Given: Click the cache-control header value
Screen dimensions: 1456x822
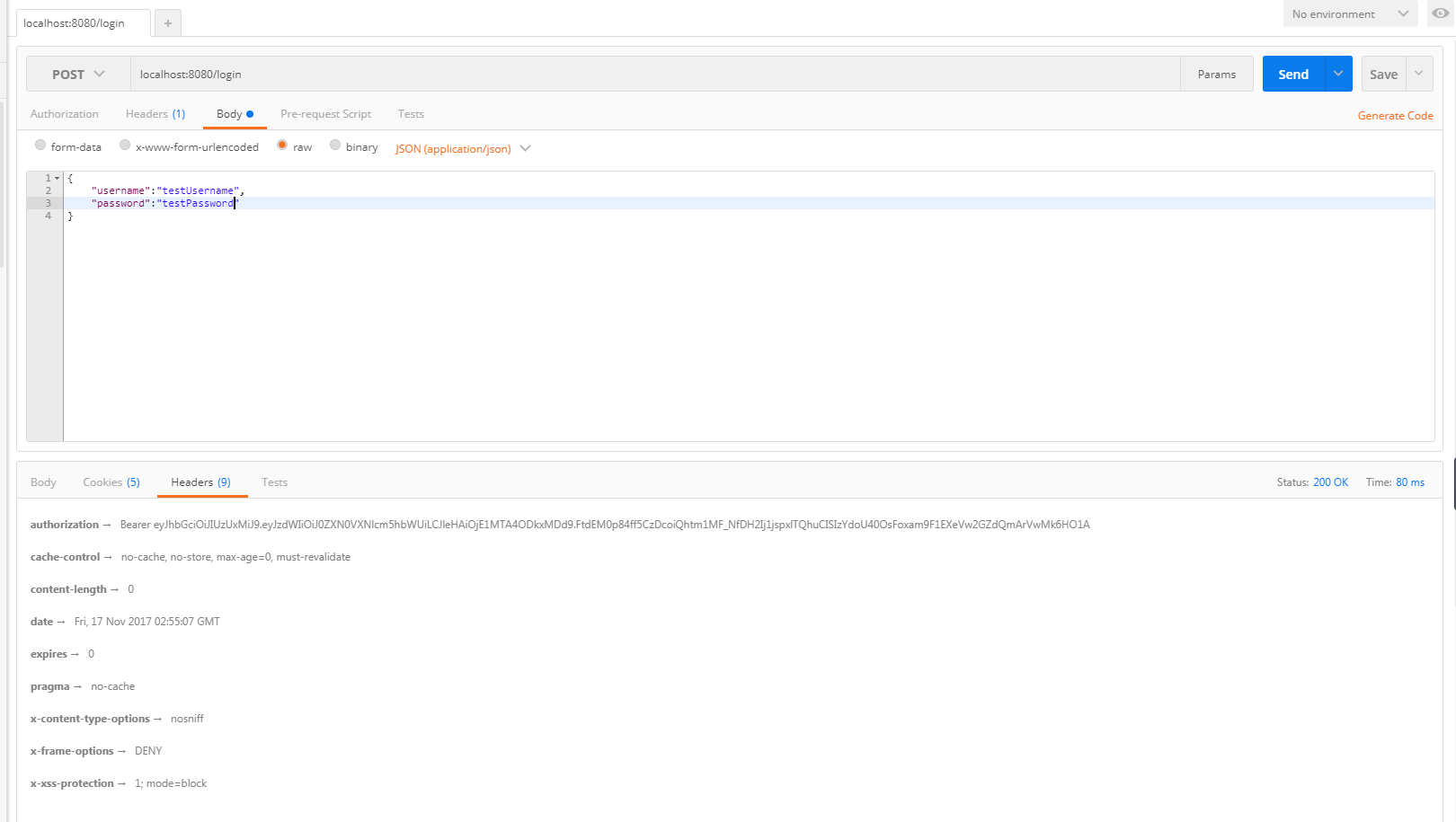Looking at the screenshot, I should tap(235, 557).
